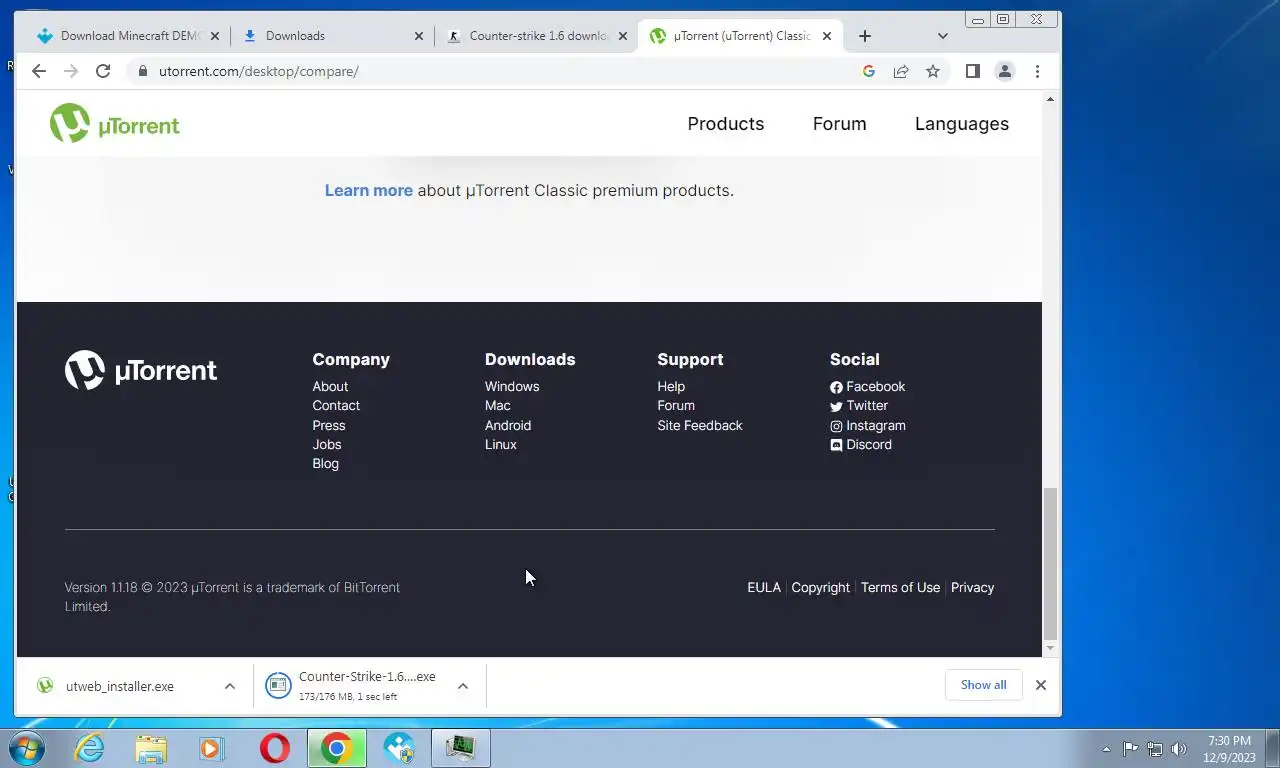Open the Languages menu

point(962,124)
